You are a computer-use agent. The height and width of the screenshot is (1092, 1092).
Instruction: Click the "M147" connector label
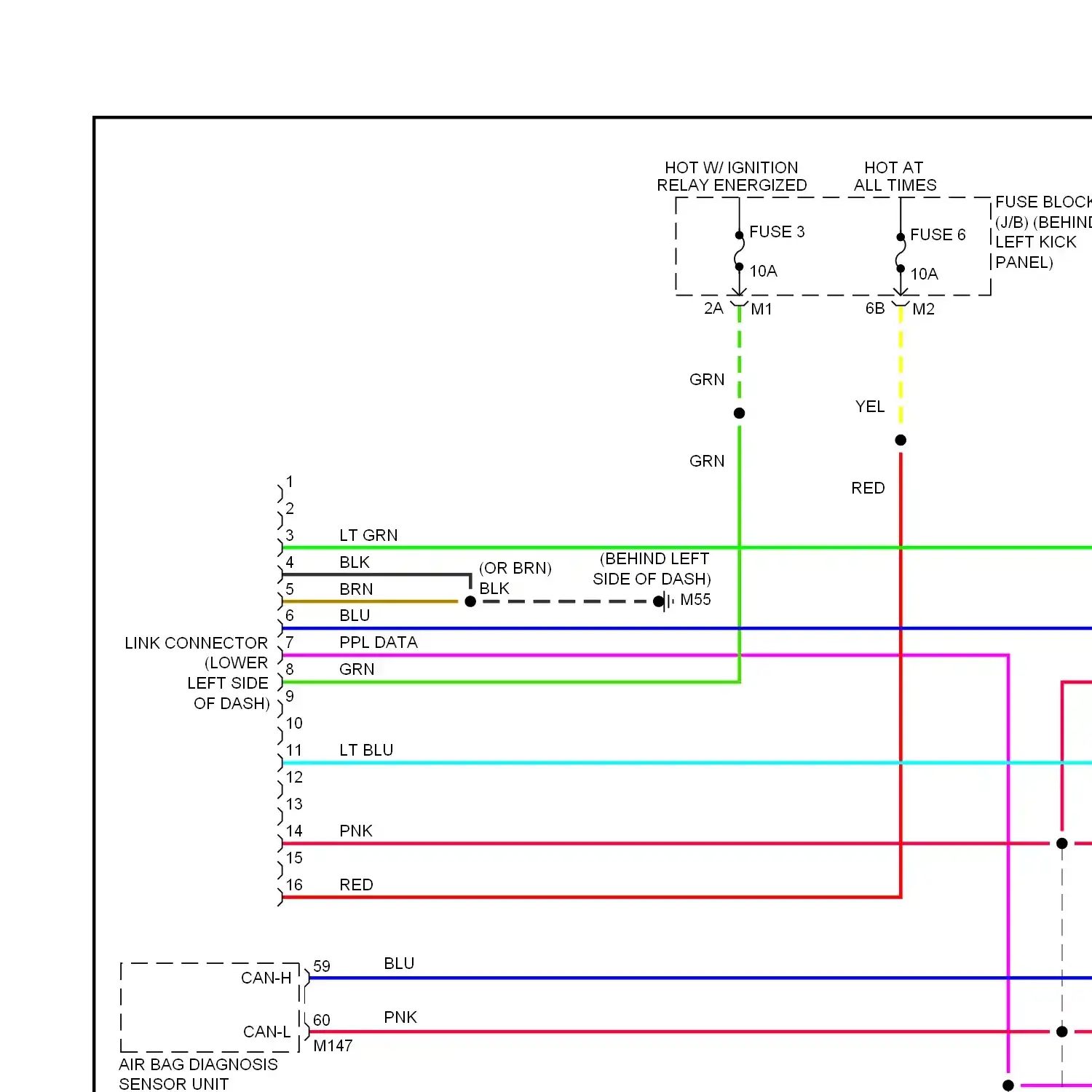(333, 1045)
